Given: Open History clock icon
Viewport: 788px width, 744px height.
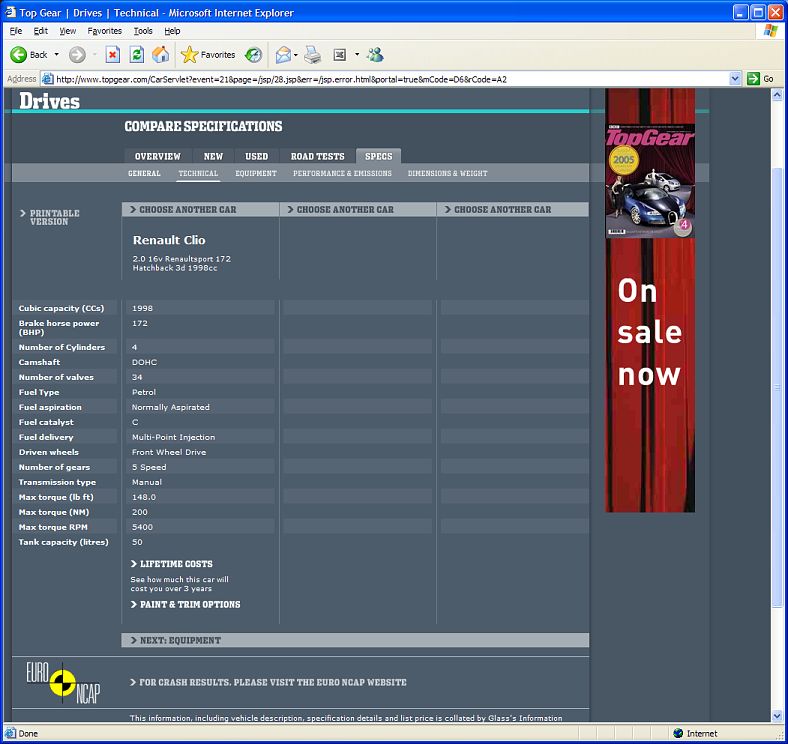Looking at the screenshot, I should coord(254,54).
